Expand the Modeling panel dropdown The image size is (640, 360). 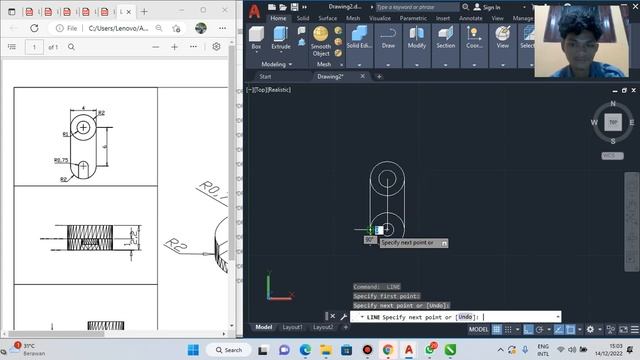[290, 64]
